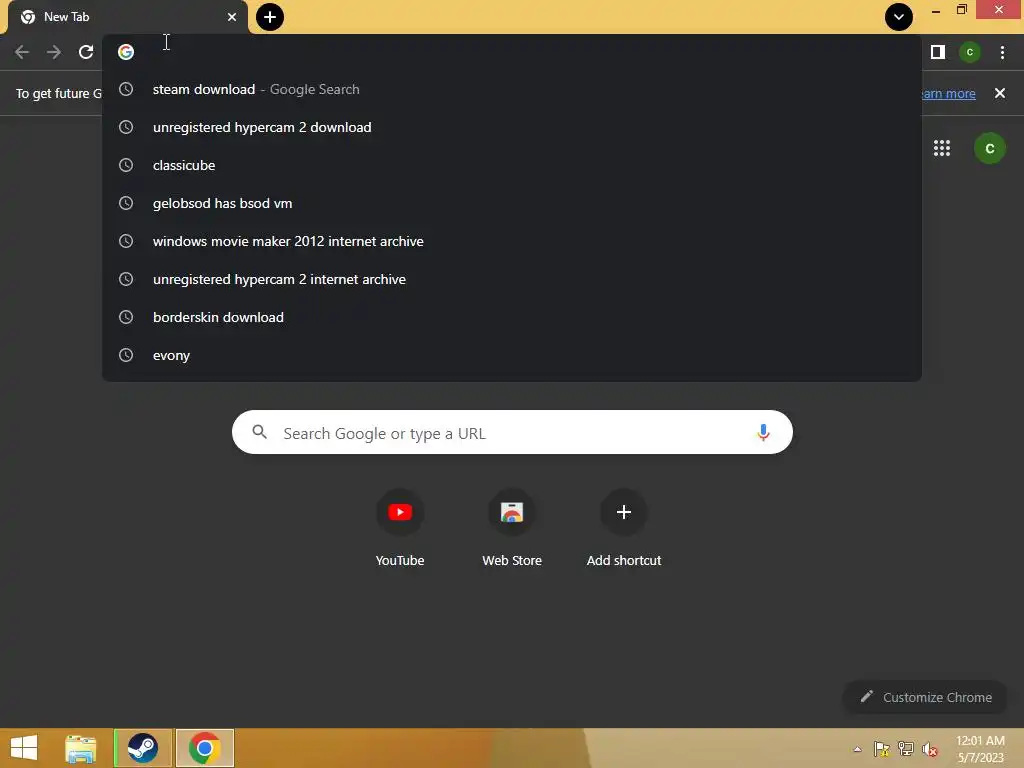
Task: Click the browser forward arrow
Action: coord(54,52)
